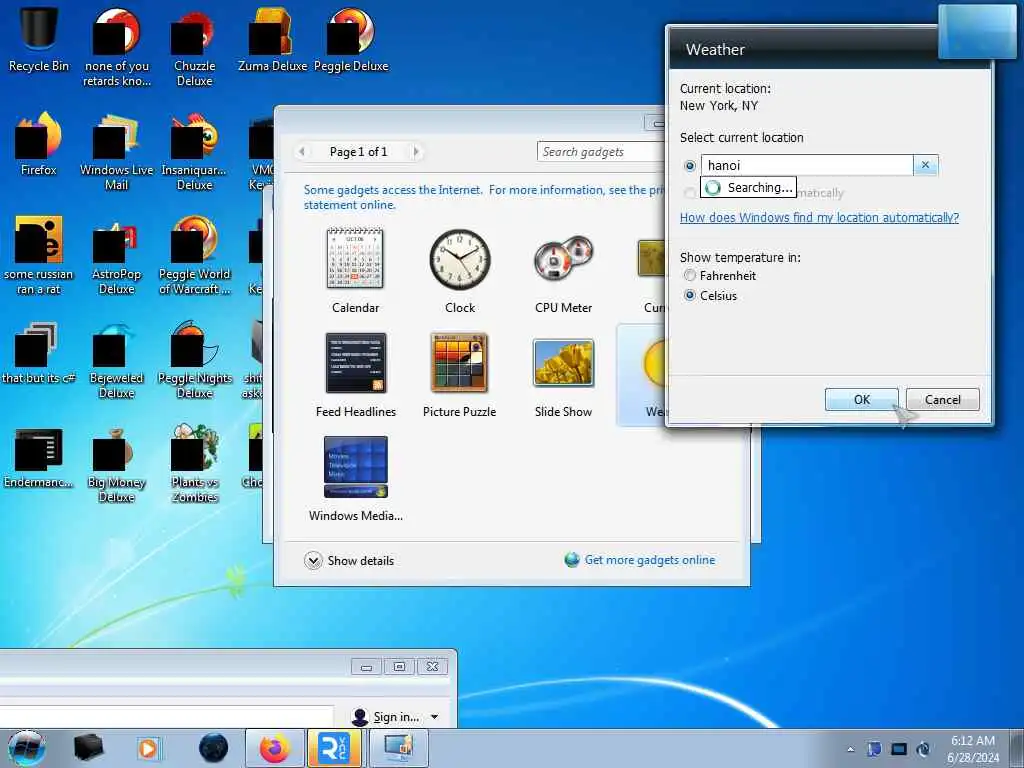Open the 'none of you retards kno...' icon
The image size is (1024, 768).
tap(116, 47)
